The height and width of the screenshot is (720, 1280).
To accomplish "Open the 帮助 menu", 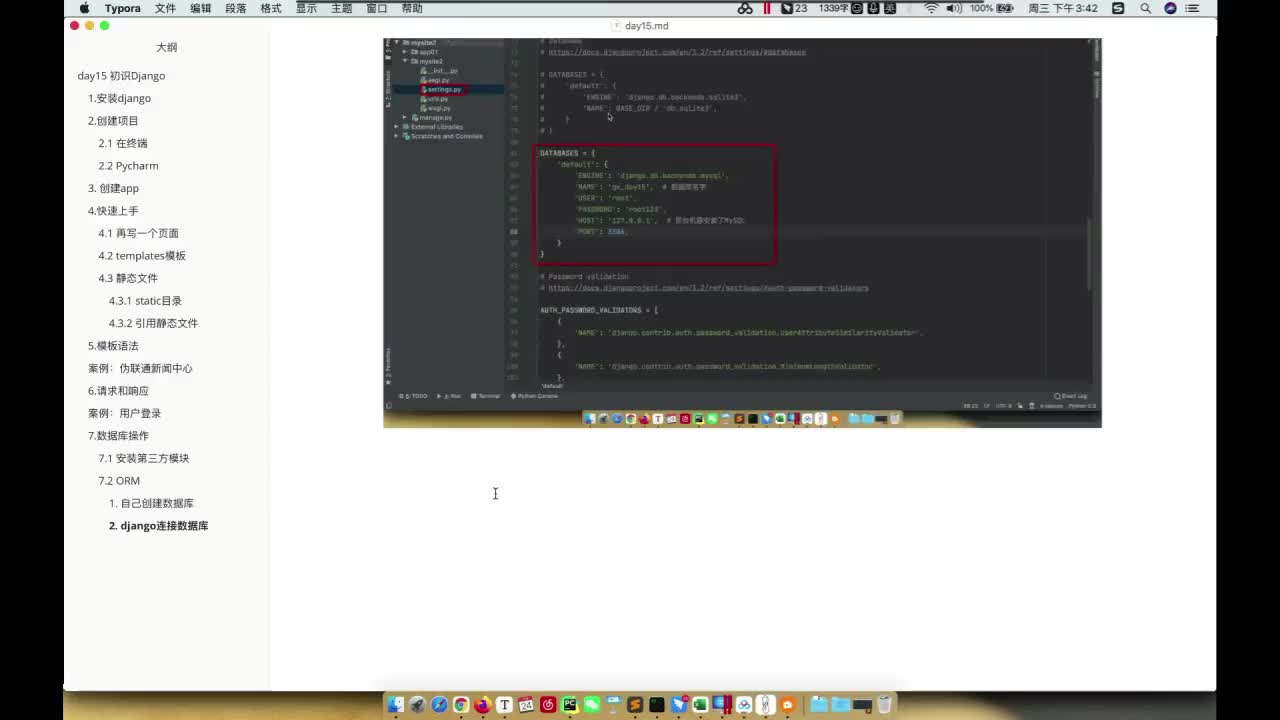I will [411, 8].
